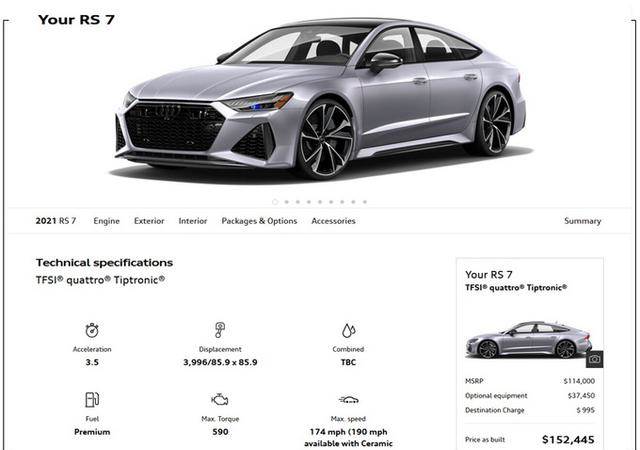Select the first carousel dot indicator
Image resolution: width=640 pixels, height=450 pixels.
275,202
